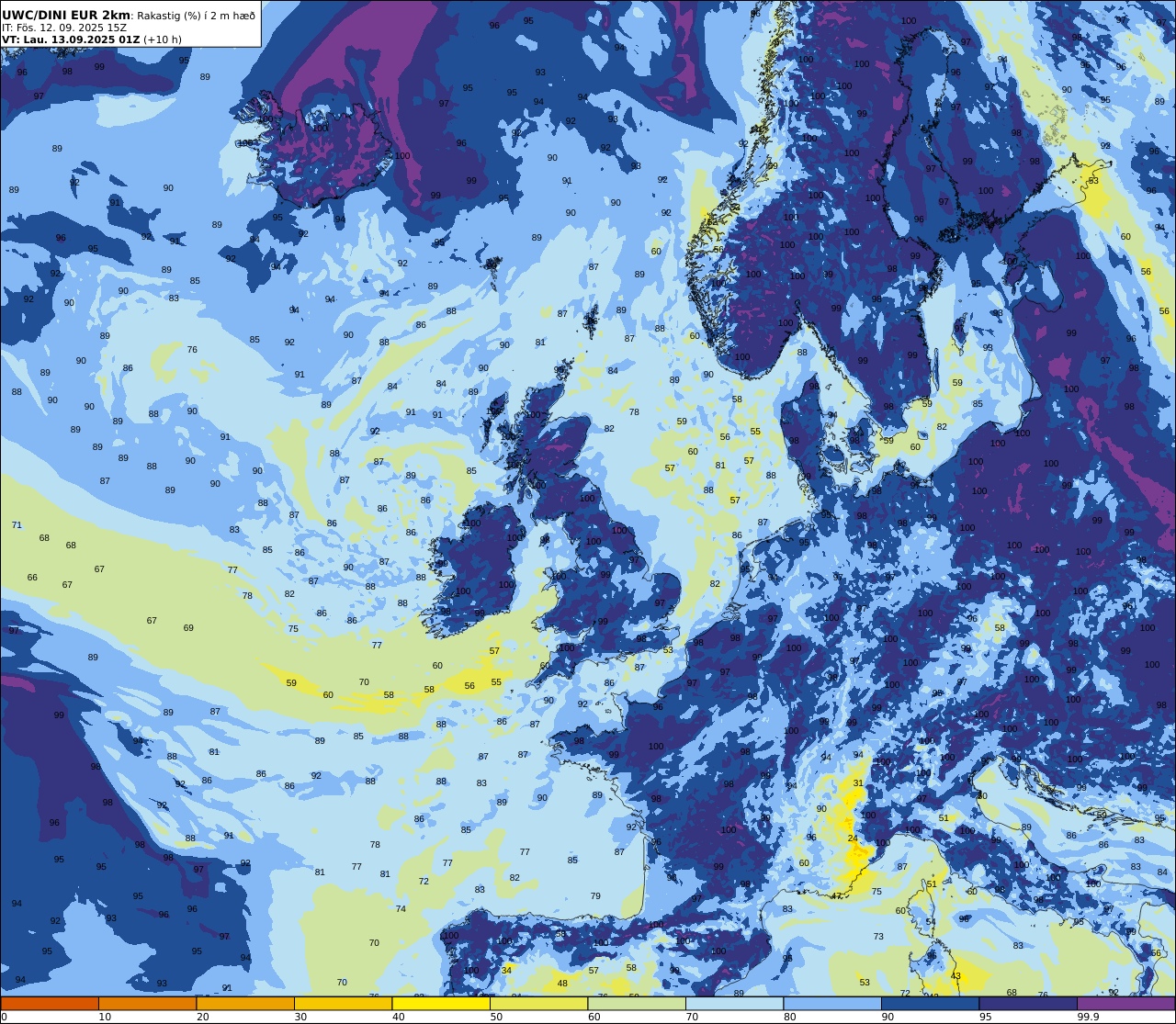
Task: Click the dark orange 0–10 legend color segment
Action: pyautogui.click(x=50, y=1004)
